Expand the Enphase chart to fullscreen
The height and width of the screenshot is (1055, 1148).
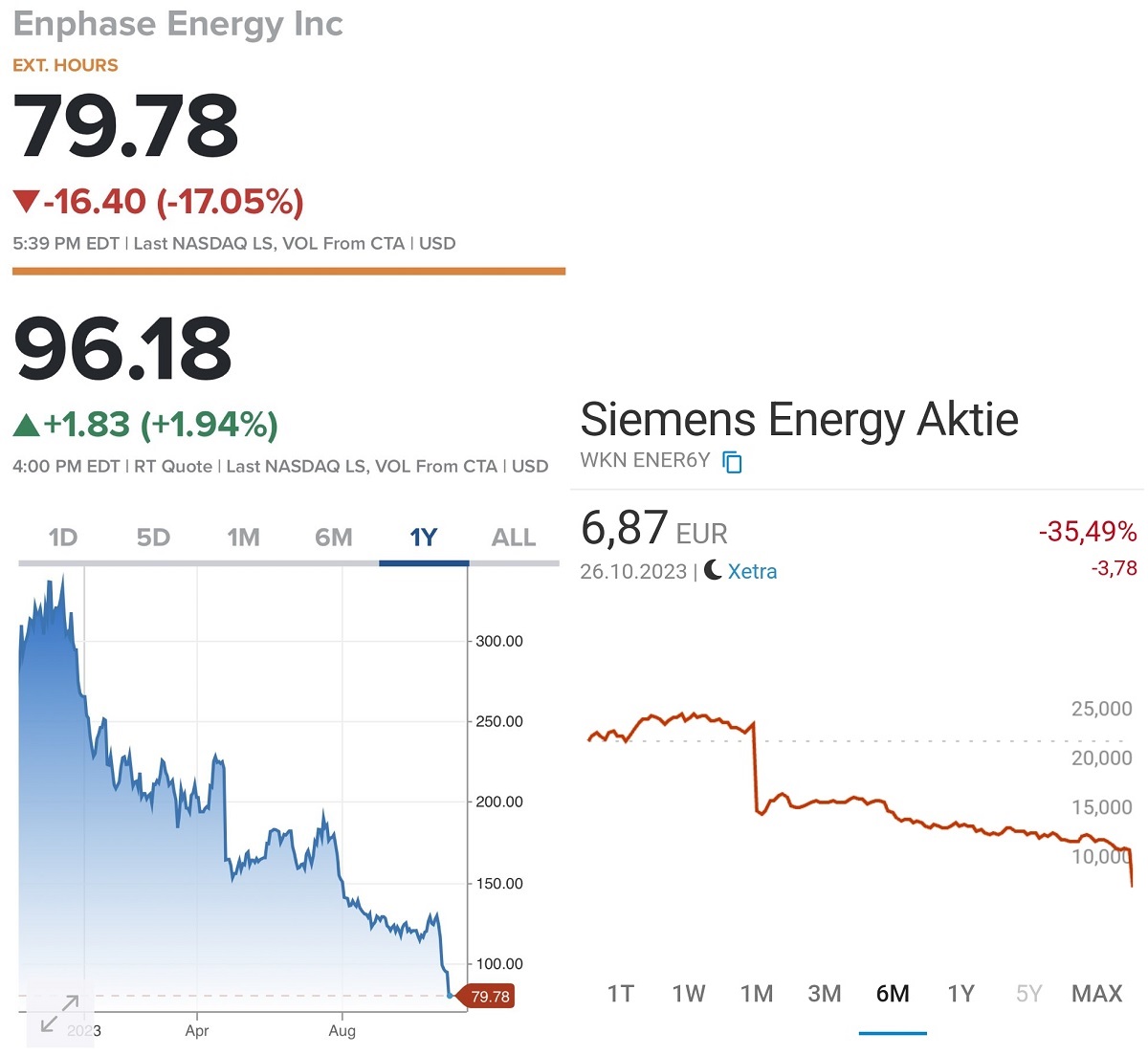pyautogui.click(x=60, y=1013)
